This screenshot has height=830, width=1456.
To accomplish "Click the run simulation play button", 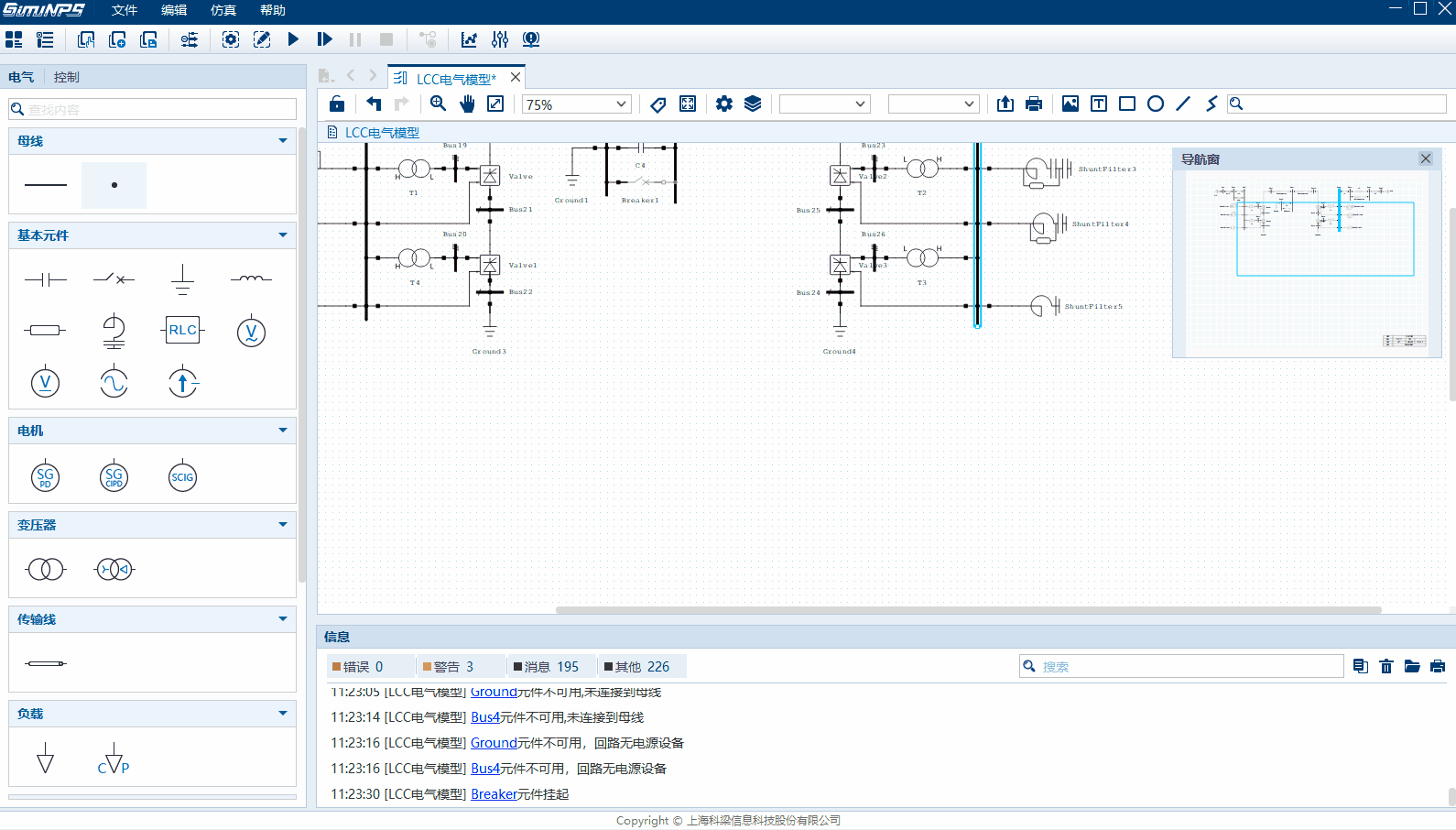I will (x=293, y=39).
